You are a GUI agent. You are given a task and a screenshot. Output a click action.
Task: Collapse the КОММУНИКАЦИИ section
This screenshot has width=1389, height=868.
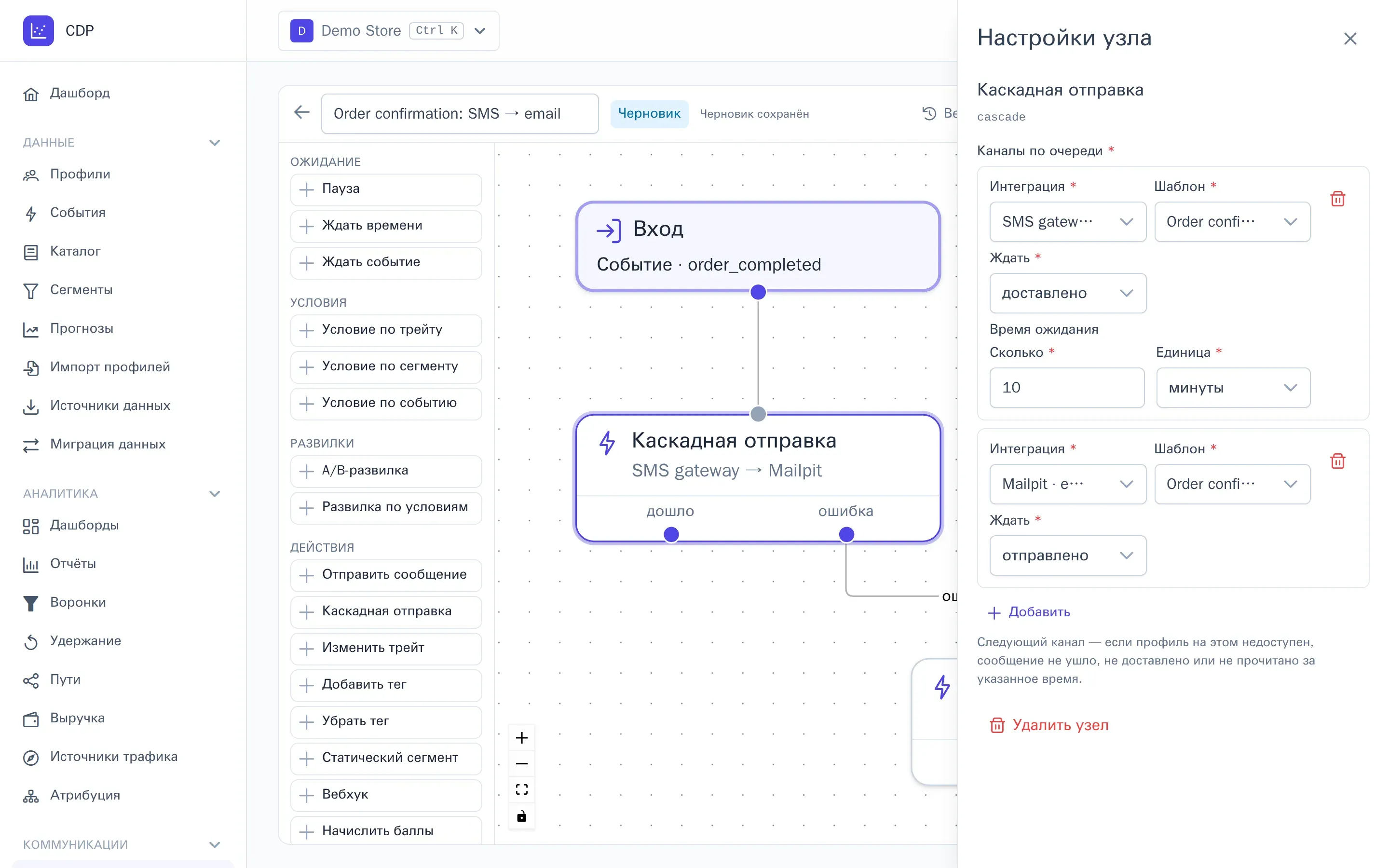click(215, 844)
